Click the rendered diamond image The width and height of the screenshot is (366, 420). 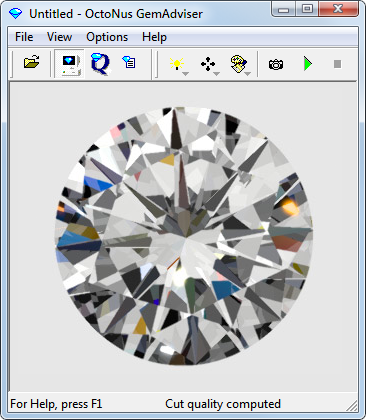[184, 236]
